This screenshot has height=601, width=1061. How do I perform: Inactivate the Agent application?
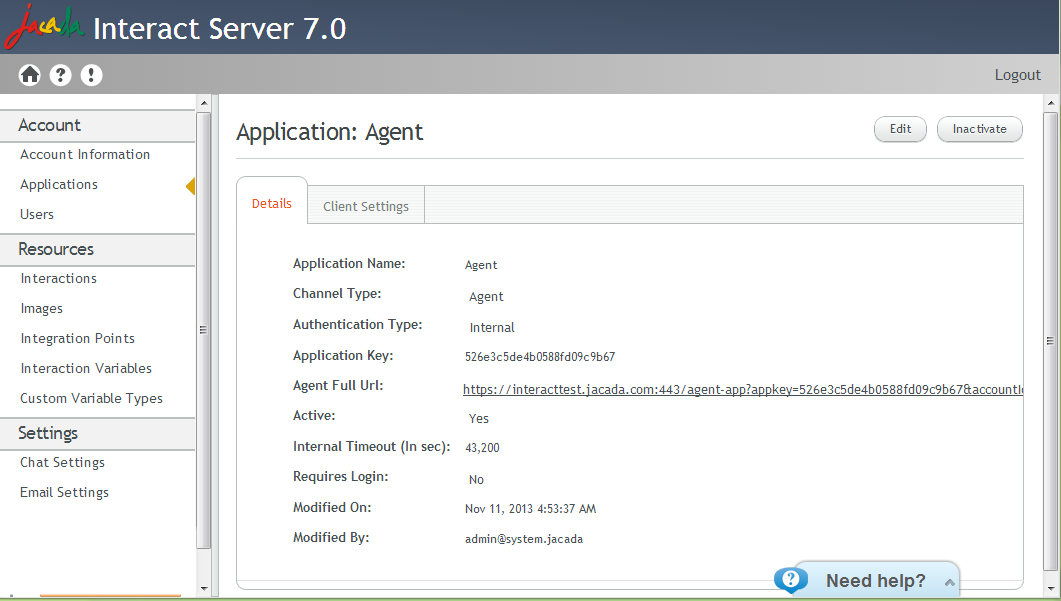(979, 129)
